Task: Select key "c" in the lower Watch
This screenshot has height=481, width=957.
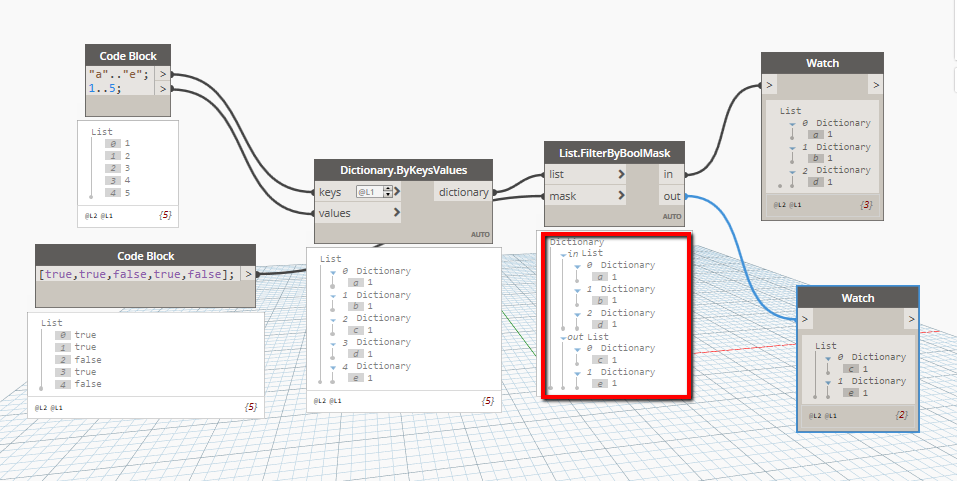Action: [850, 369]
